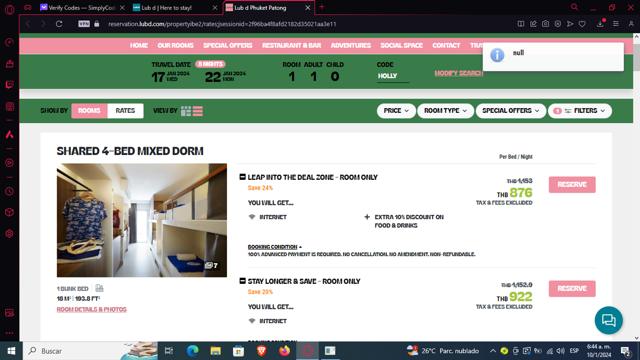Open the tab search magnifier icon

pos(574,7)
